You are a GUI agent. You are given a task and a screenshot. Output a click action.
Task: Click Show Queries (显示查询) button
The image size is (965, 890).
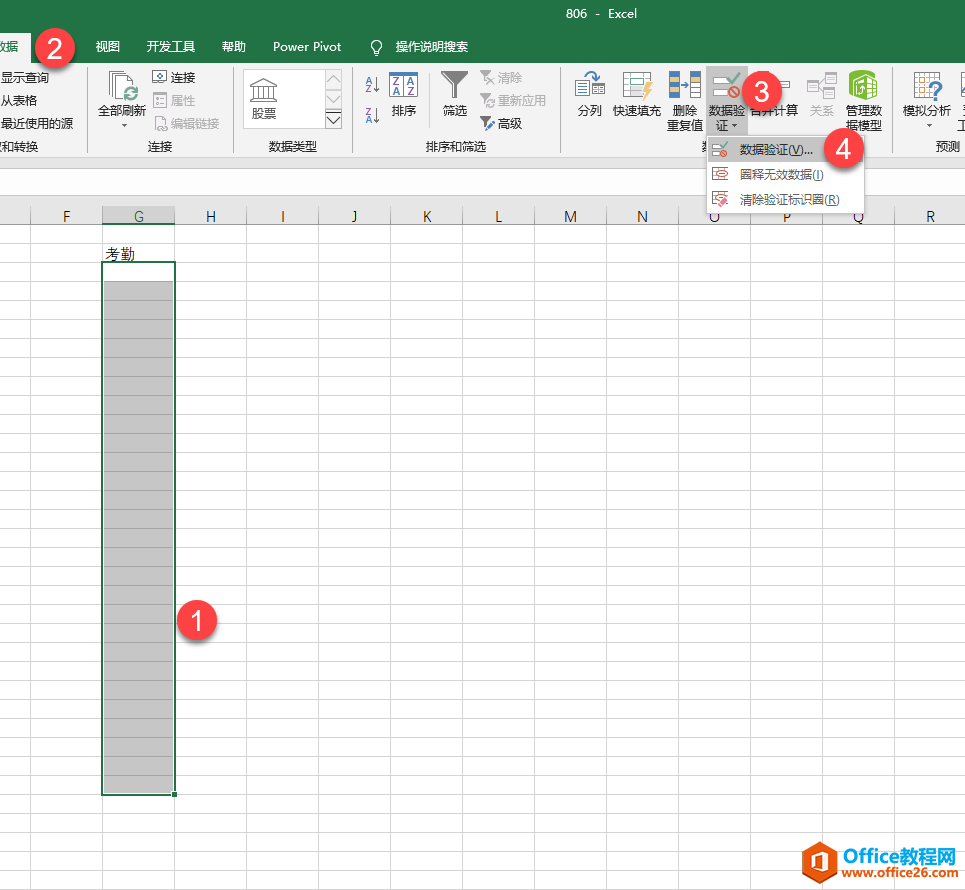coord(25,78)
